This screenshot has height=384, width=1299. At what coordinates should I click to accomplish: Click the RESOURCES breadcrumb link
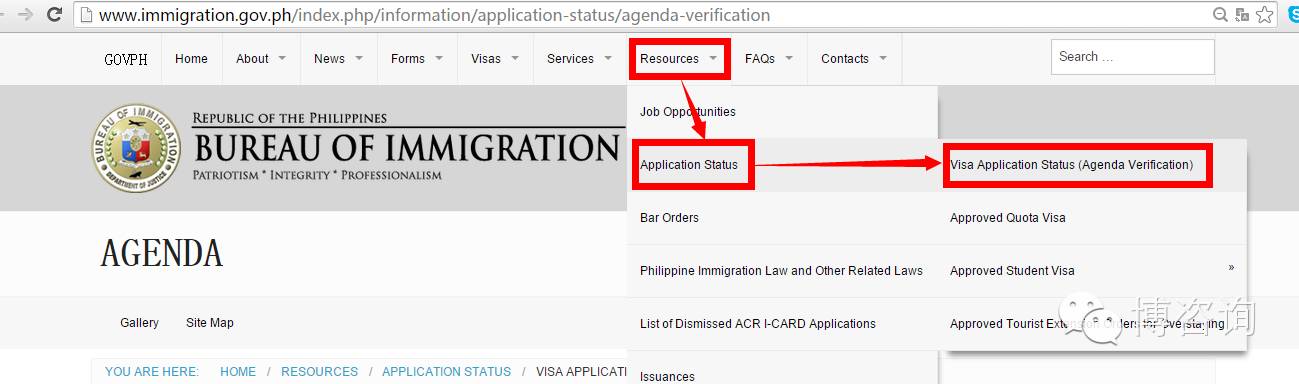click(319, 372)
